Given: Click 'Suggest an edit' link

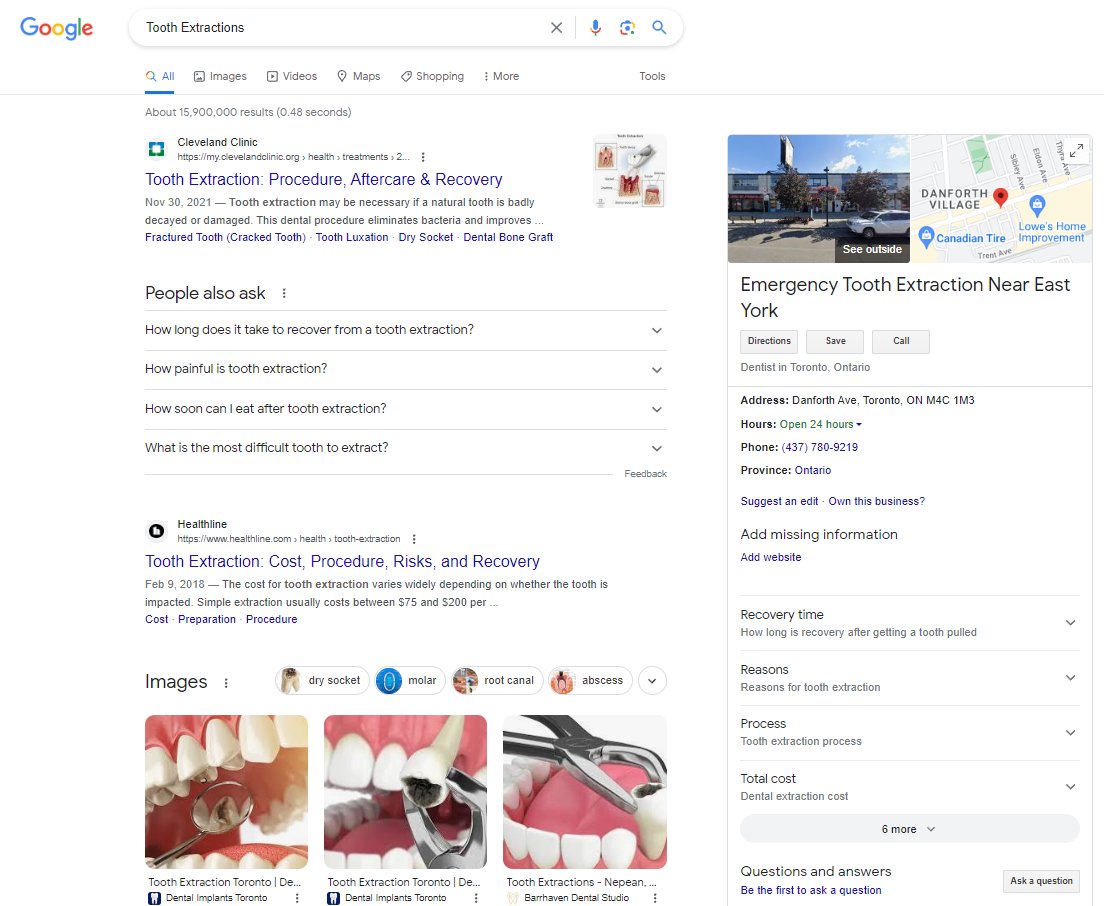Looking at the screenshot, I should click(779, 501).
